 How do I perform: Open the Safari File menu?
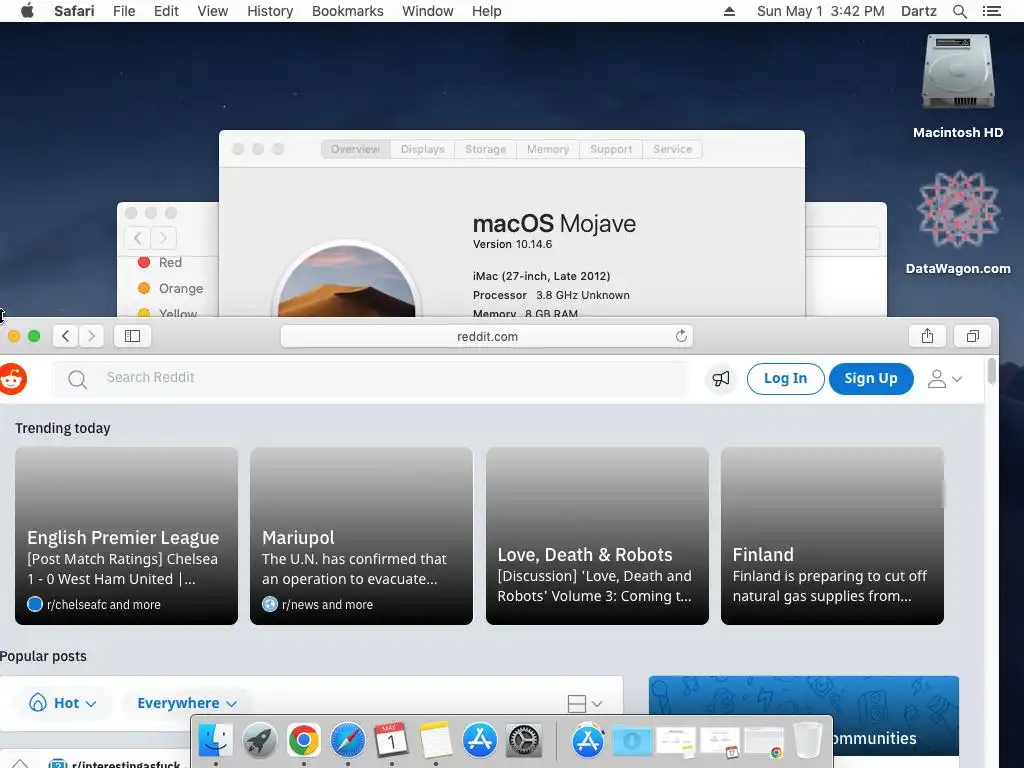pyautogui.click(x=123, y=11)
